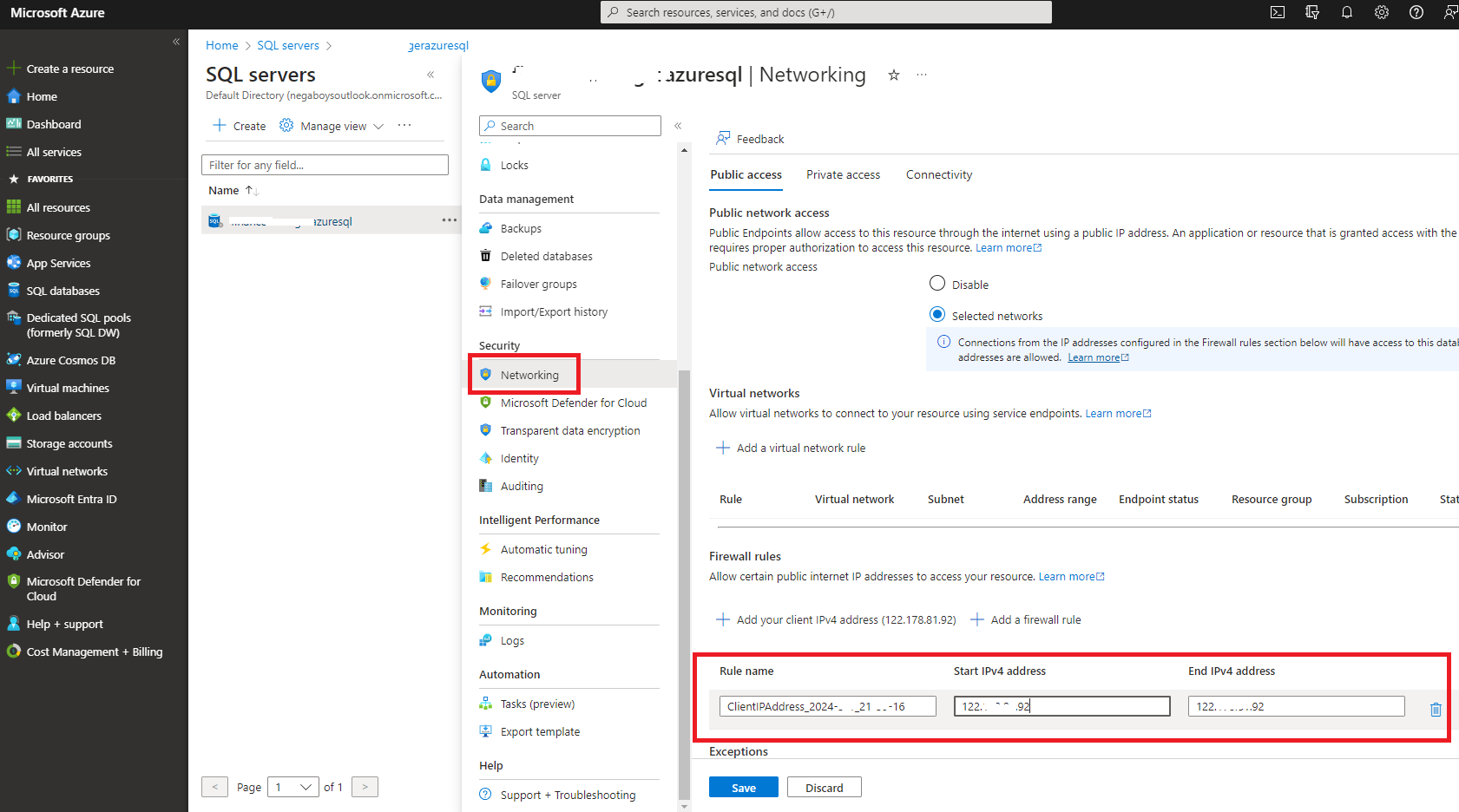Screen dimensions: 1459x812
Task: Sort the server list by the Name column
Action: 233,190
